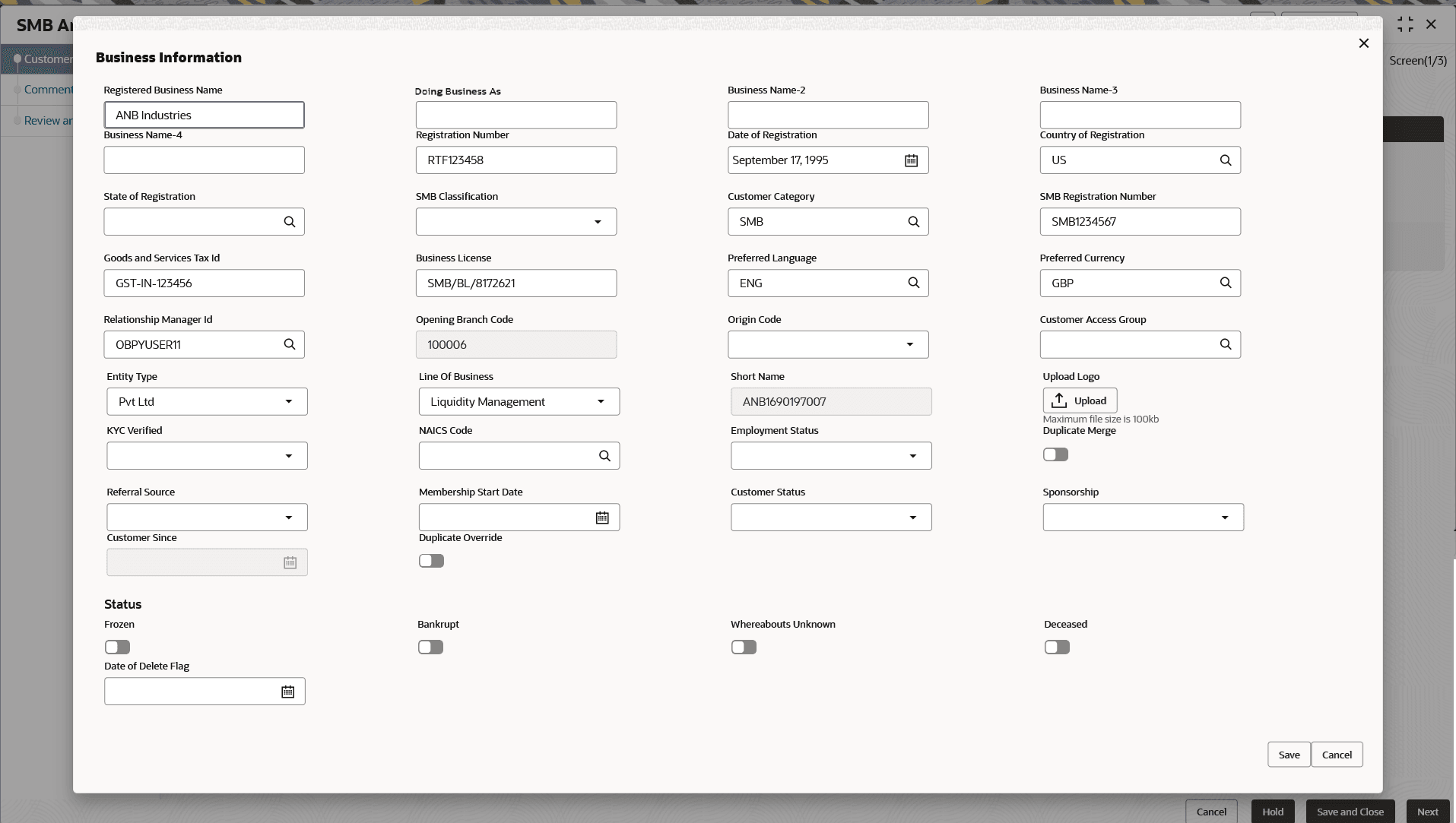Switch on the Deceased status toggle
This screenshot has height=823, width=1456.
click(x=1057, y=647)
